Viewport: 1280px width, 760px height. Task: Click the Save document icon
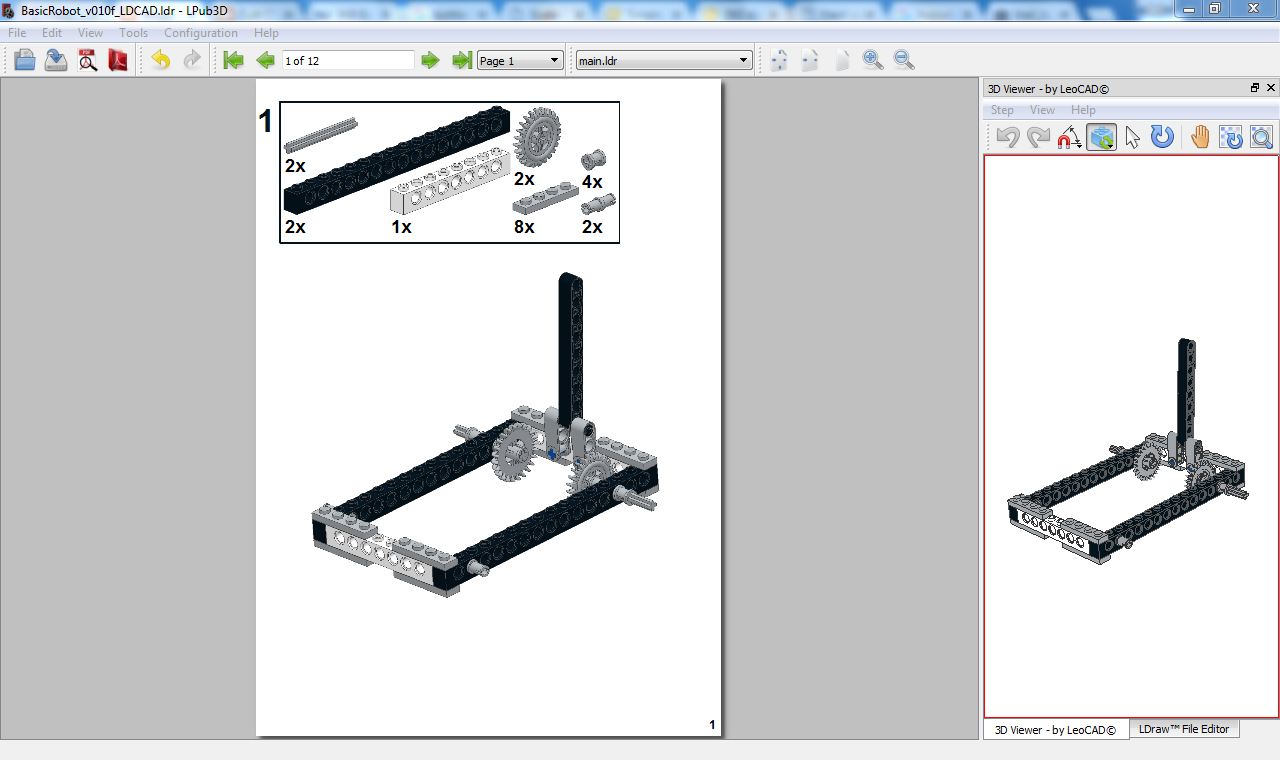pos(54,60)
